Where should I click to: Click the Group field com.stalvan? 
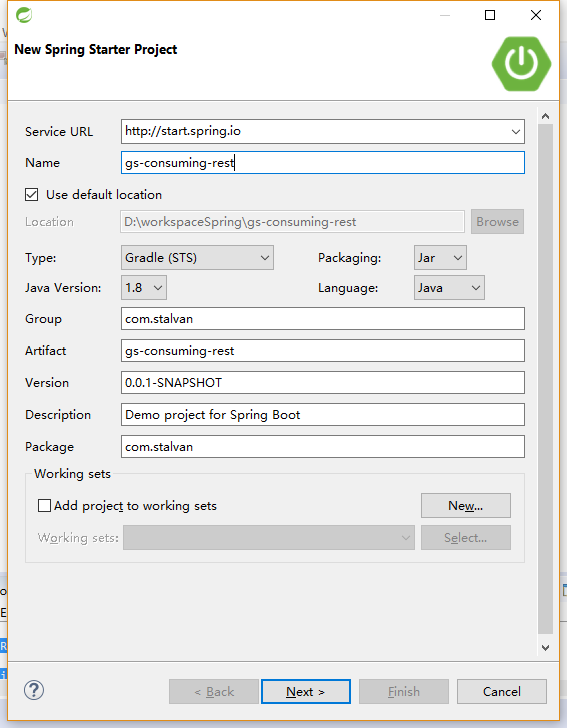323,319
